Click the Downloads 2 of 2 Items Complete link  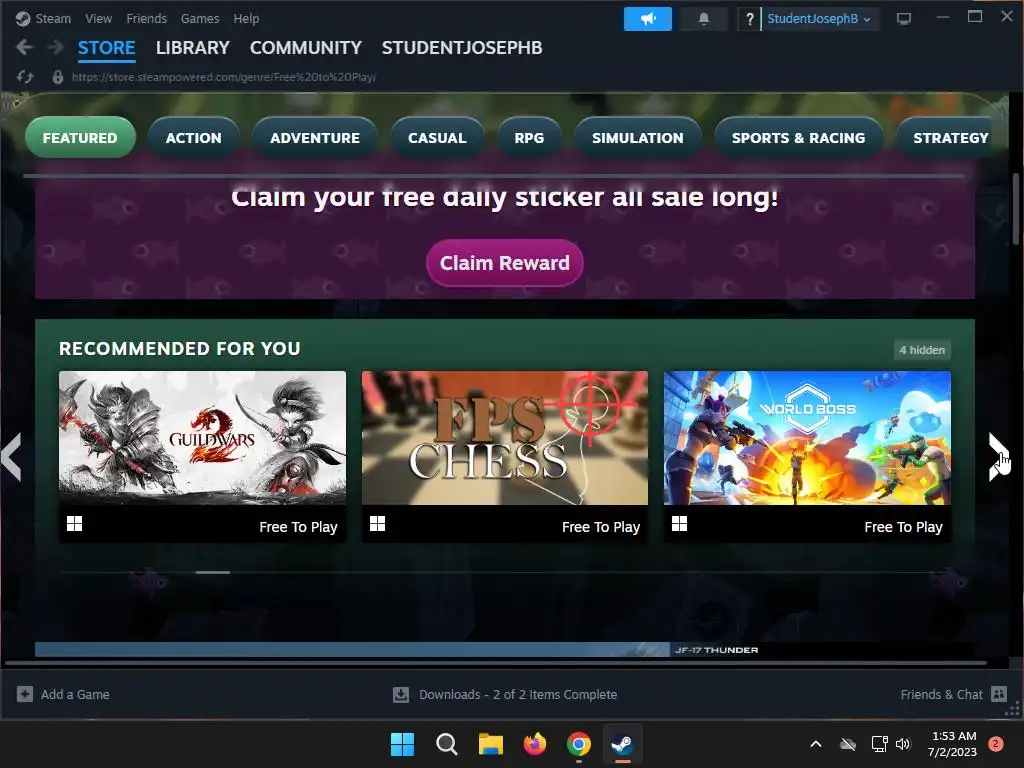518,694
